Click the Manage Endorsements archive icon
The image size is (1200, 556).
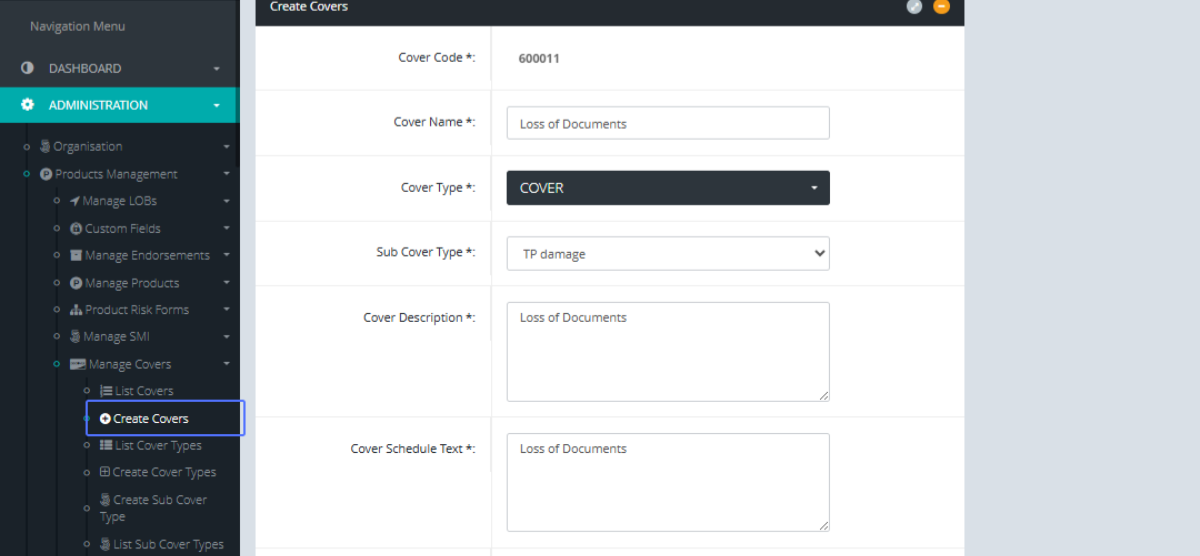click(x=76, y=255)
